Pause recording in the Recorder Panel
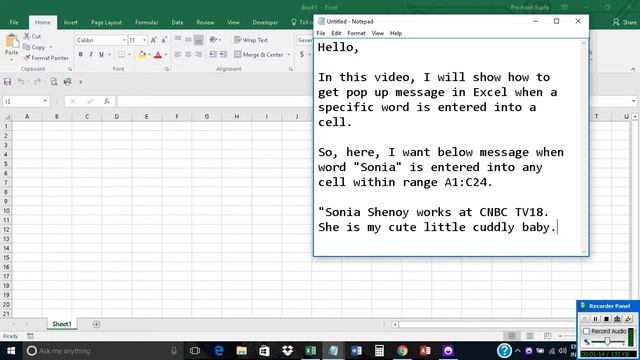The width and height of the screenshot is (640, 360). tap(595, 319)
